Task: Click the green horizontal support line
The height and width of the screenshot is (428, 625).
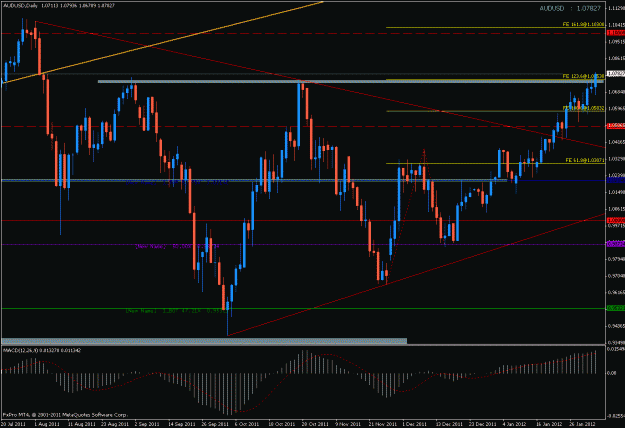Action: tap(303, 308)
